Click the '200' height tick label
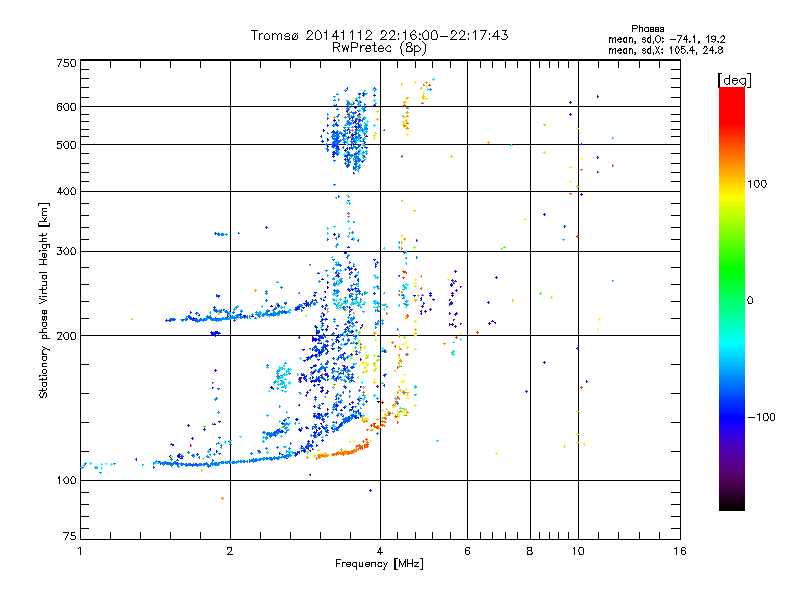 [66, 336]
